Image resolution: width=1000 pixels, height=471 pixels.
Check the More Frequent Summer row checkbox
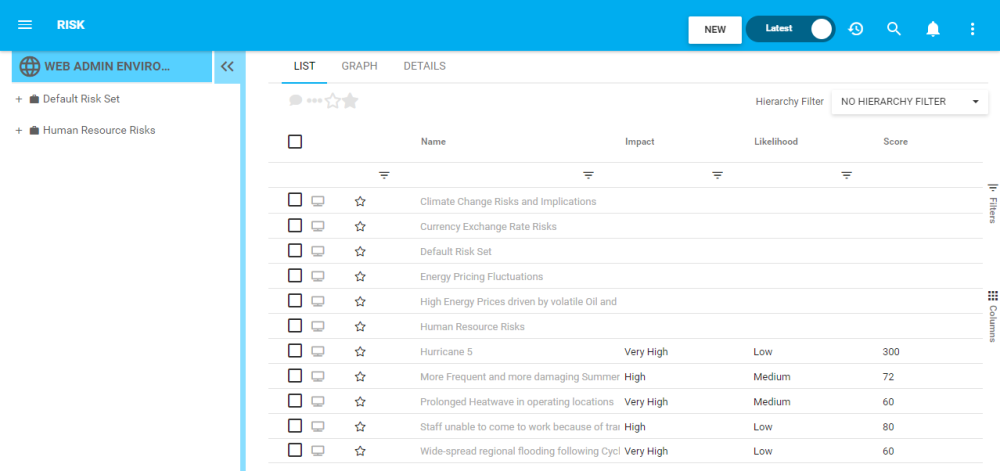[x=295, y=375]
